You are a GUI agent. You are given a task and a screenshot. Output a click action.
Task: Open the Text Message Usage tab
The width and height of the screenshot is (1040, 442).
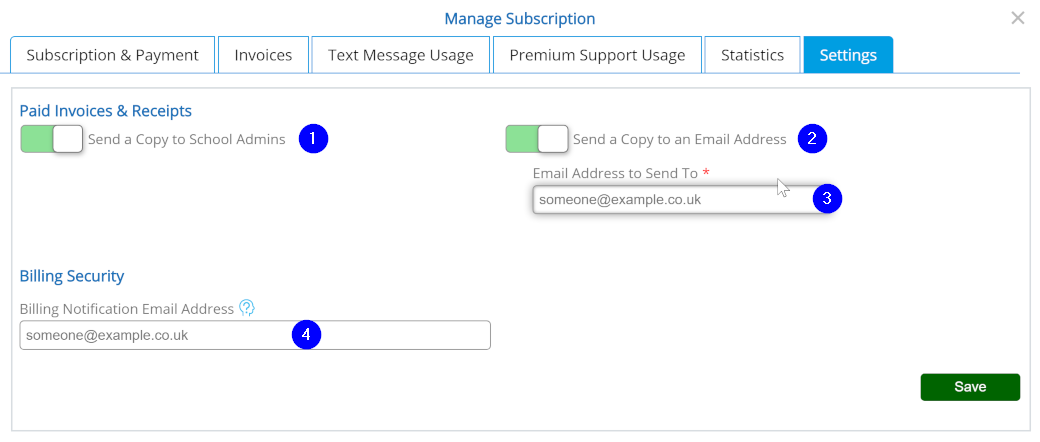point(401,55)
